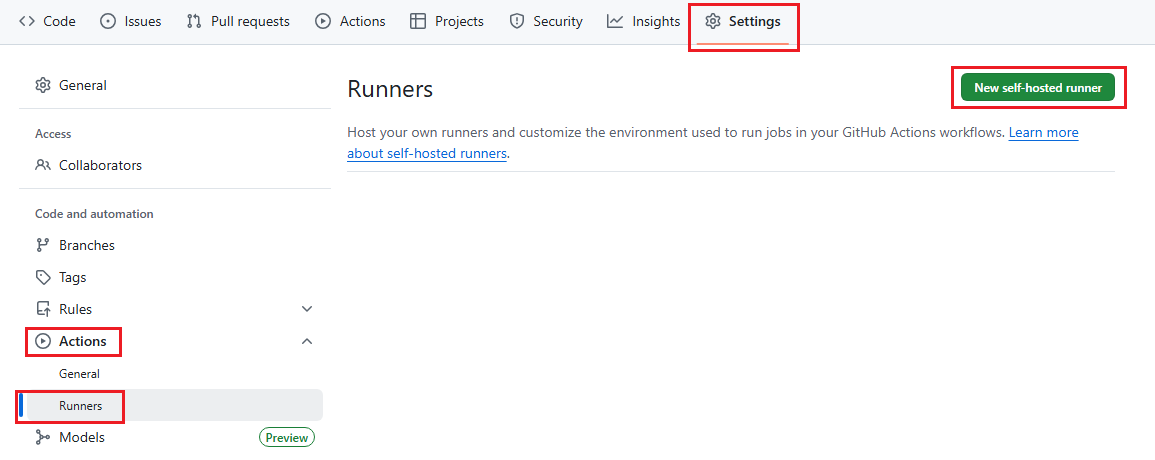Click the Pull requests branch icon
Screen dimensions: 1155x460
[194, 21]
